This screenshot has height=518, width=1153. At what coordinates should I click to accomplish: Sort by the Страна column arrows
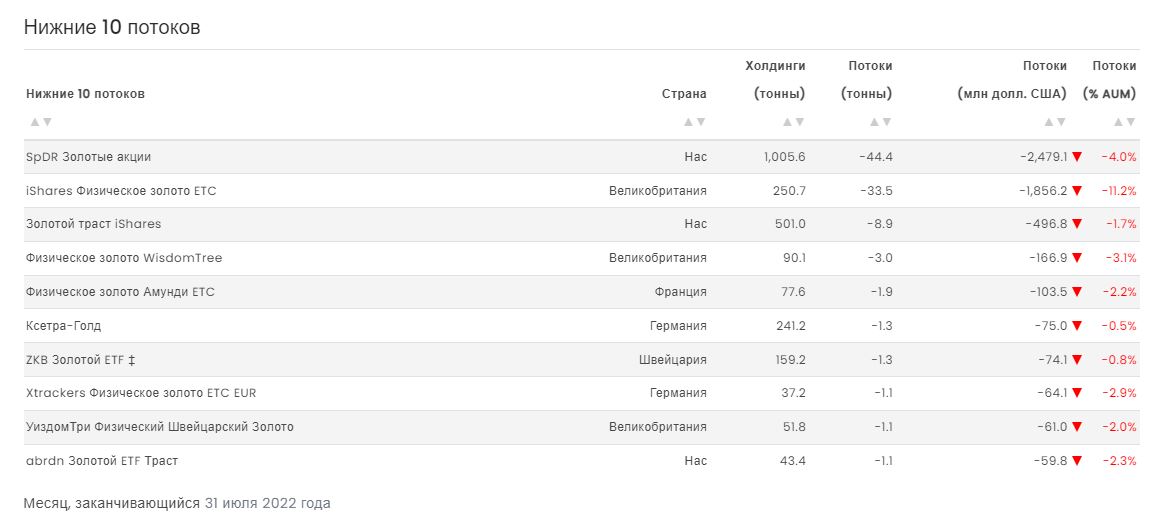694,122
